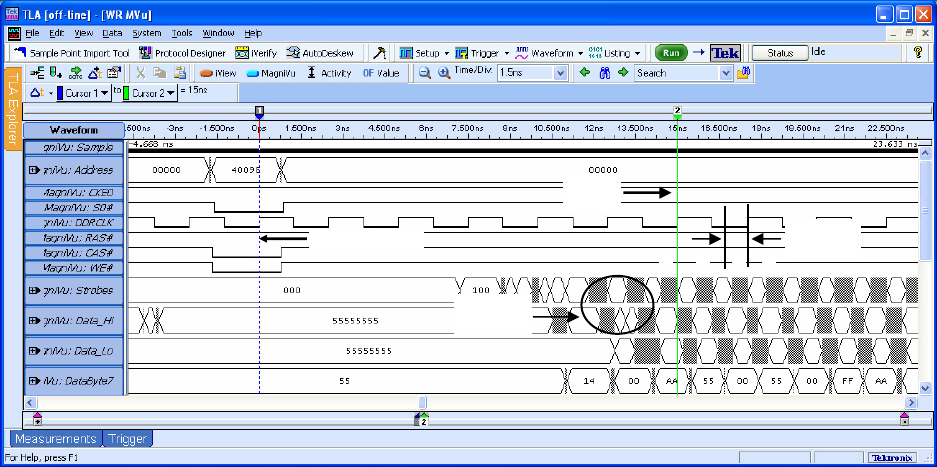Viewport: 937px width, 467px height.
Task: Open the View menu
Action: click(84, 33)
